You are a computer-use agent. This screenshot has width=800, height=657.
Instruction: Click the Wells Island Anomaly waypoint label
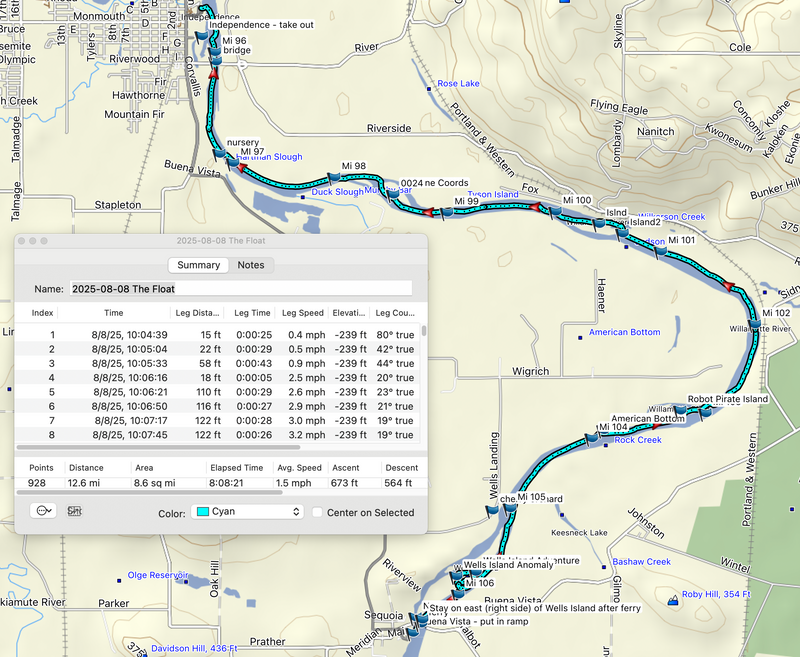coord(508,565)
